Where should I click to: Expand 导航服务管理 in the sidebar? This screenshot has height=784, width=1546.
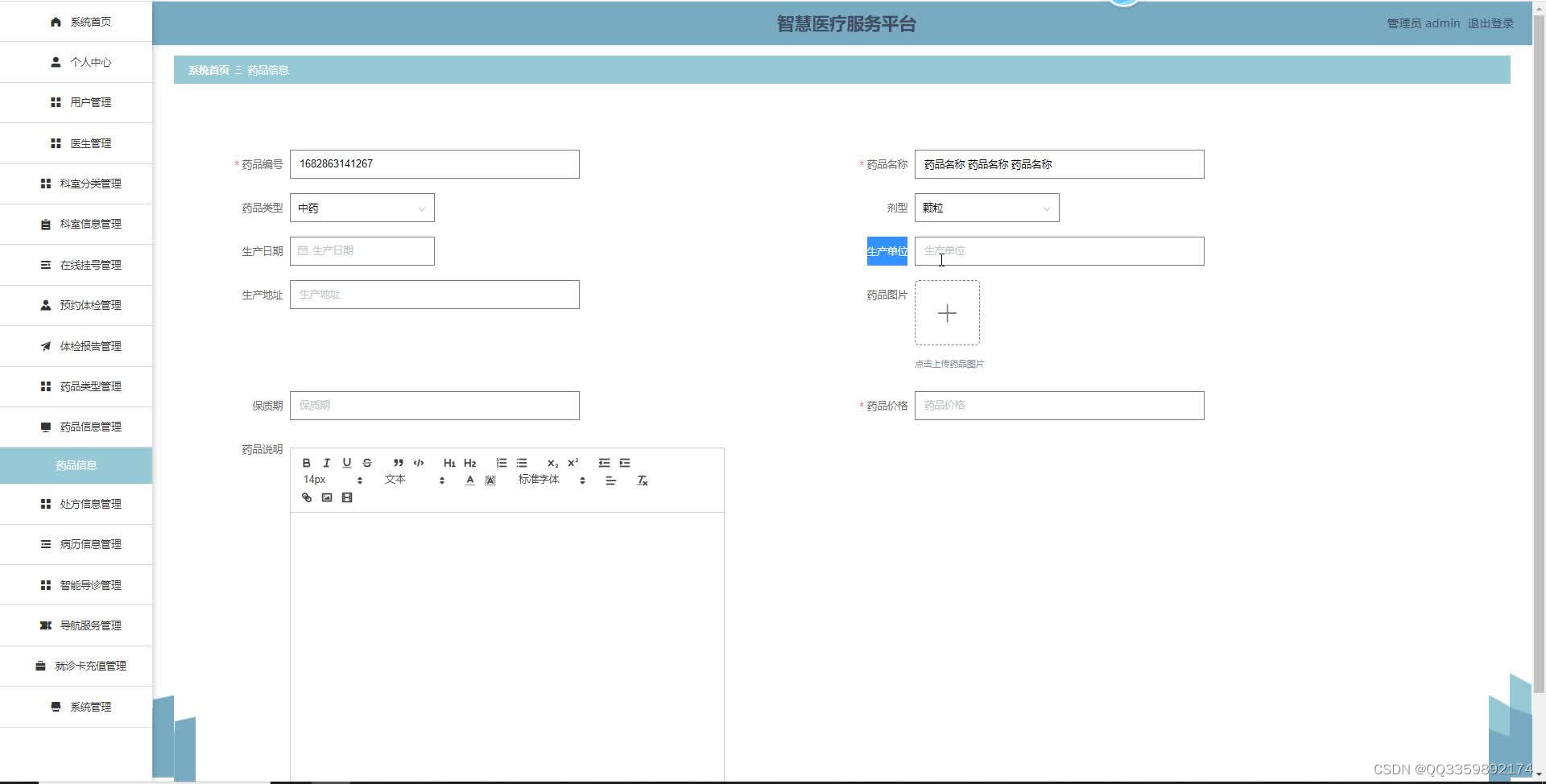coord(76,625)
